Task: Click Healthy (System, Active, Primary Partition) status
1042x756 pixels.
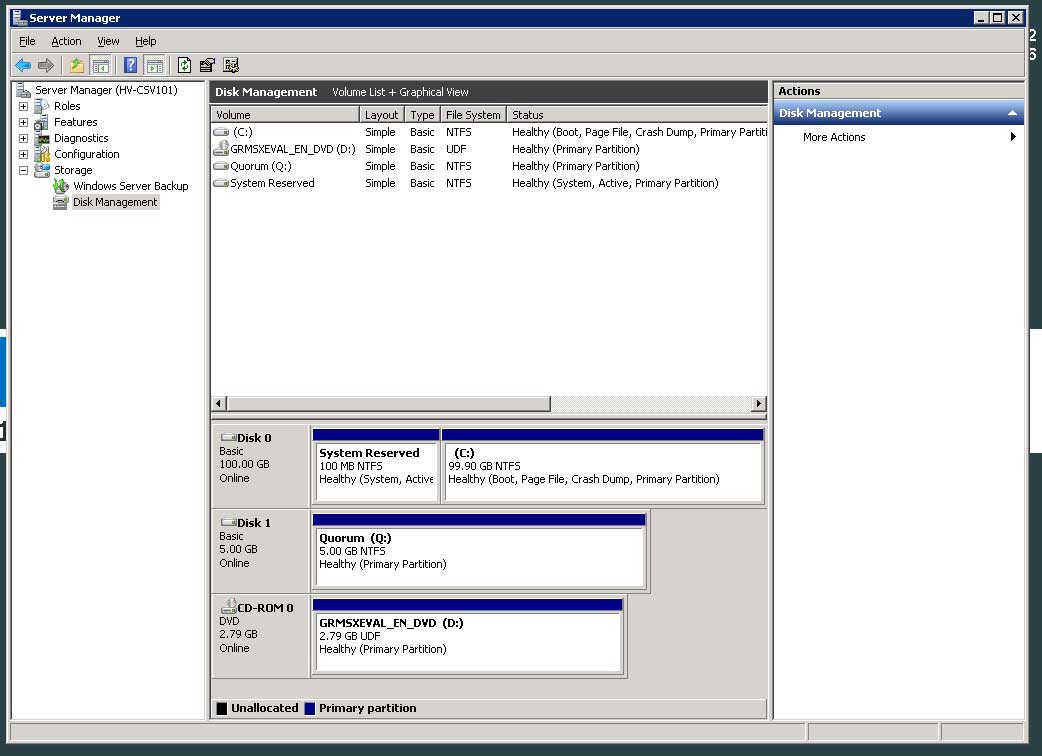Action: [x=615, y=183]
